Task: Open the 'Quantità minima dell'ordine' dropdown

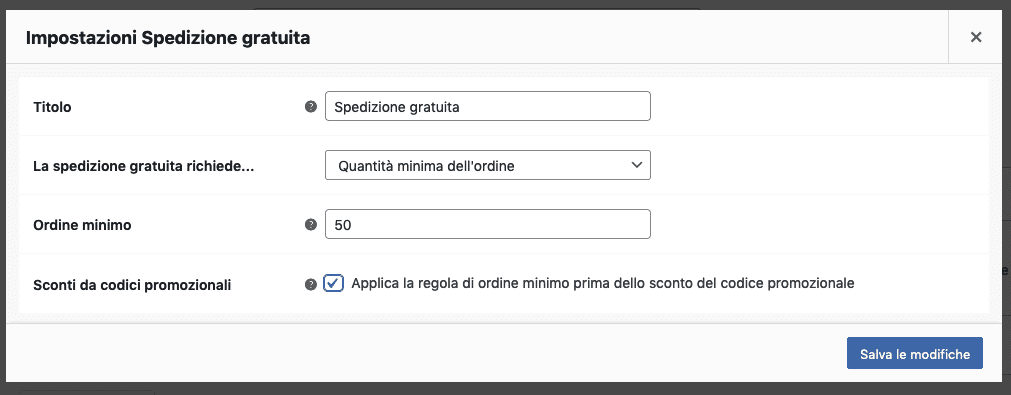Action: coord(487,165)
